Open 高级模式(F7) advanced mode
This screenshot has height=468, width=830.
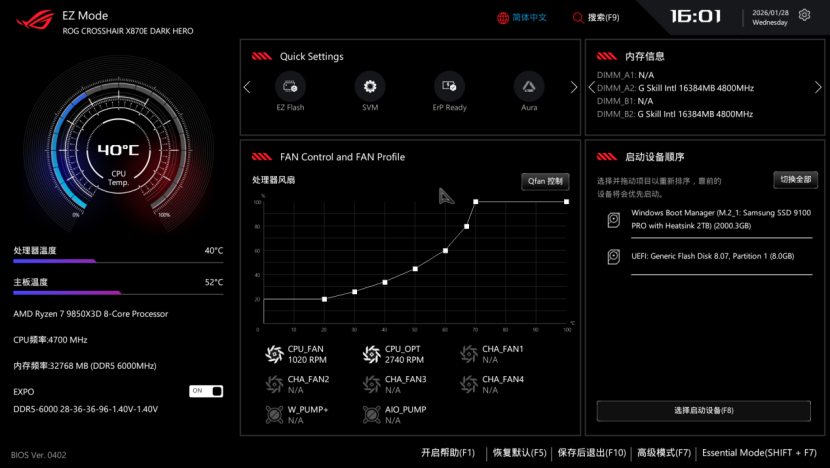664,453
